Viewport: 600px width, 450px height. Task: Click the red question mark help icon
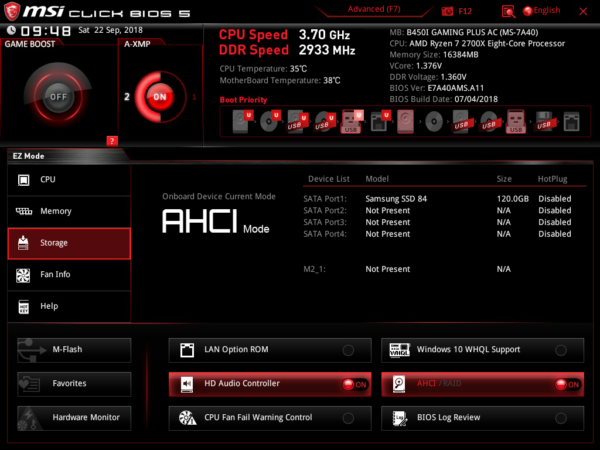click(x=112, y=141)
